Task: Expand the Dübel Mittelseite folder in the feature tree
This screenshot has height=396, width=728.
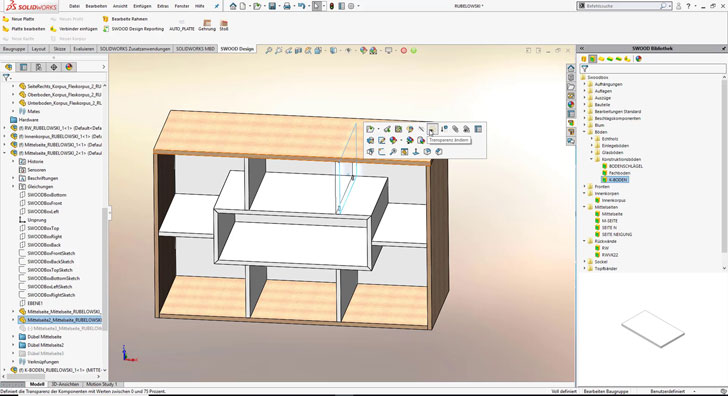Action: [13, 337]
